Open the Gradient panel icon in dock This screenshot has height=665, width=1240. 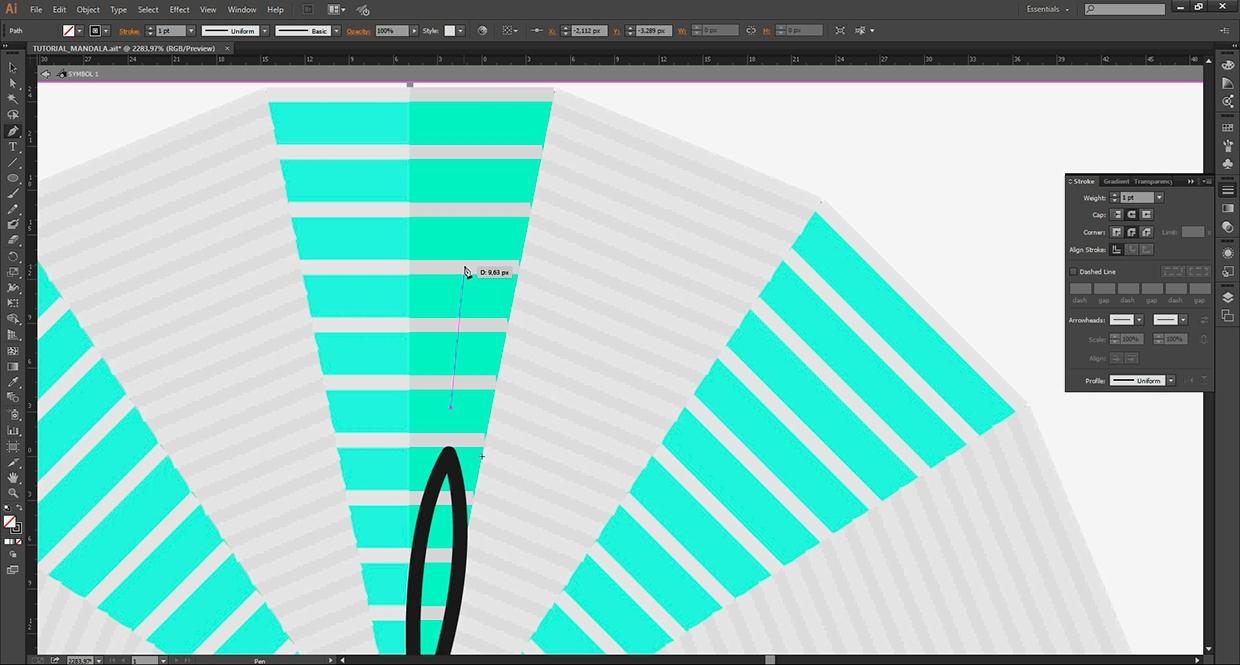tap(1228, 208)
